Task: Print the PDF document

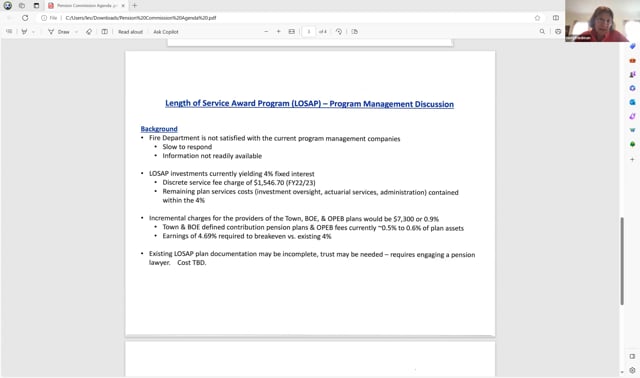Action: (558, 31)
